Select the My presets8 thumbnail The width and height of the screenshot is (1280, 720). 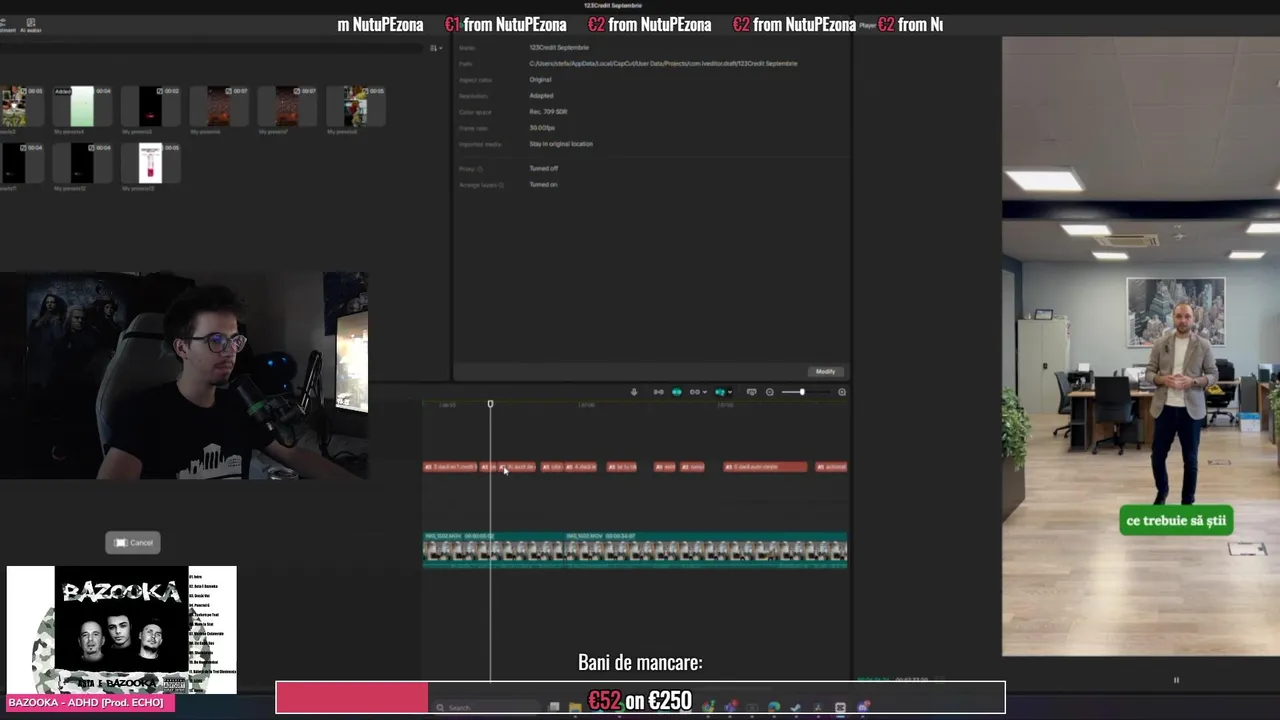point(356,106)
